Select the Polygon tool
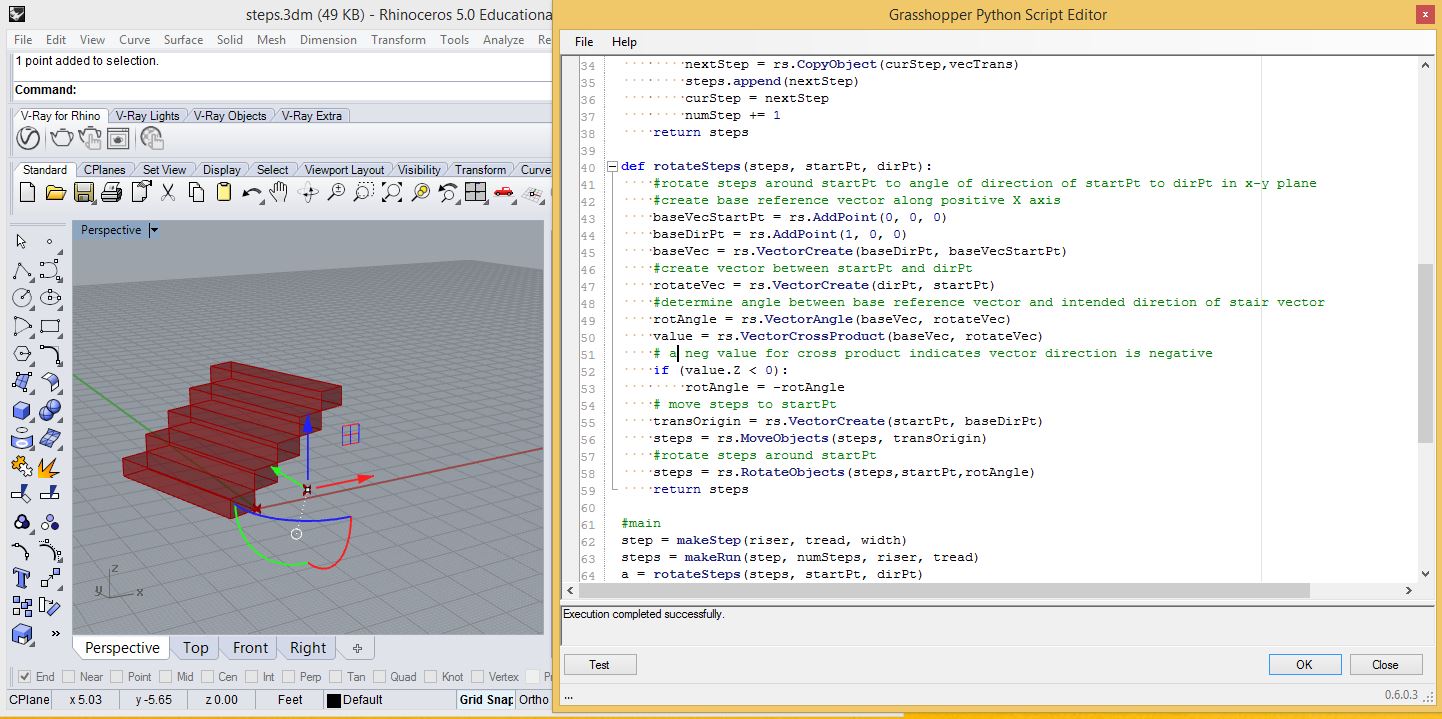Image resolution: width=1442 pixels, height=719 pixels. pos(22,354)
